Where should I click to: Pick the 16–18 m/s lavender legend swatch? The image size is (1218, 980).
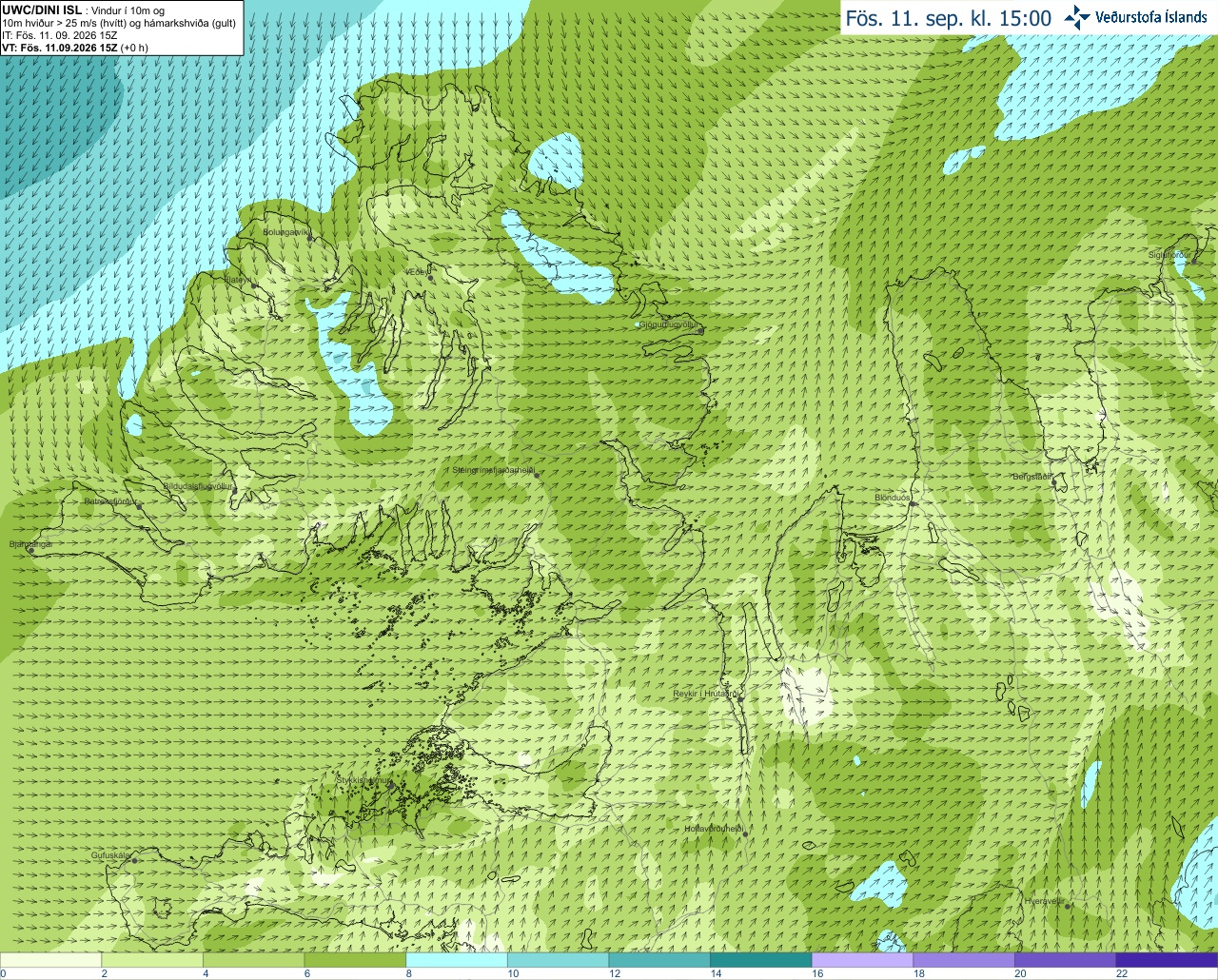tap(862, 960)
